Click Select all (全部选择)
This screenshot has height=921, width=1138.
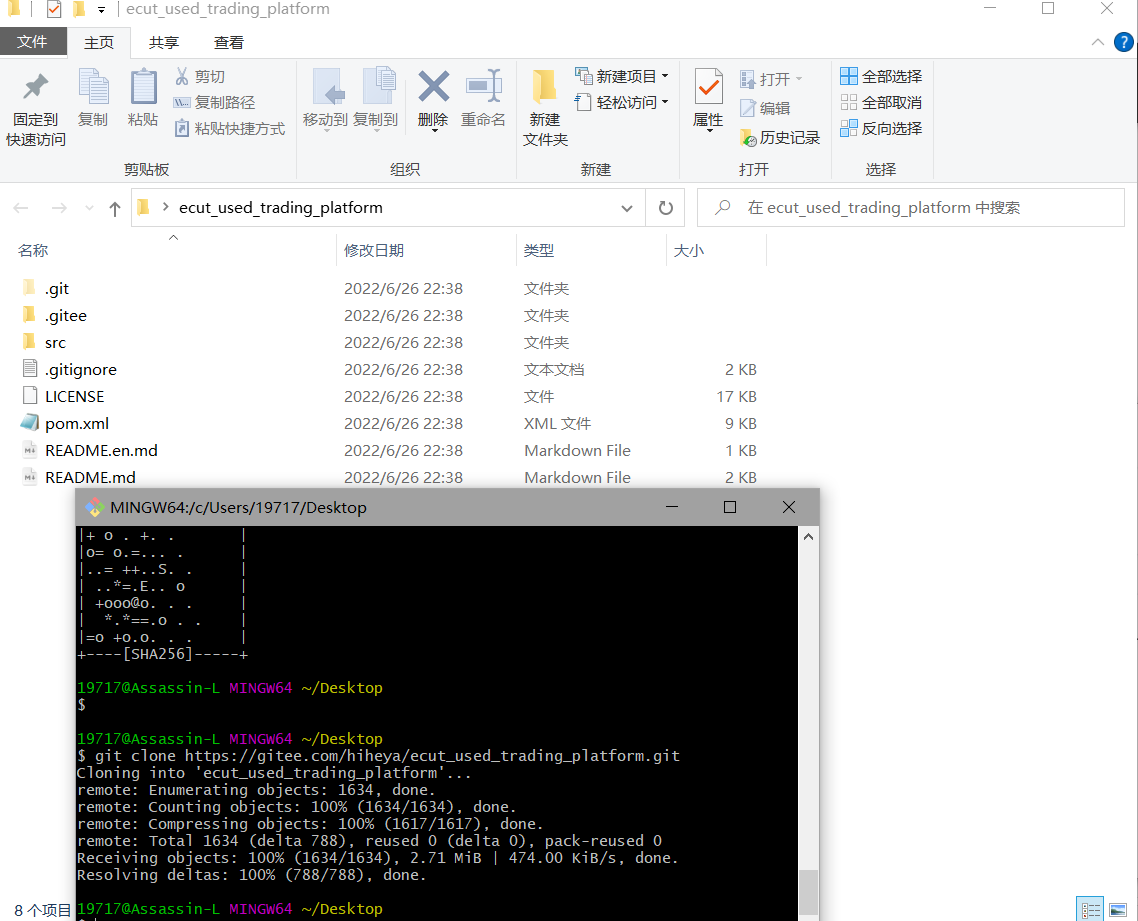tap(881, 77)
